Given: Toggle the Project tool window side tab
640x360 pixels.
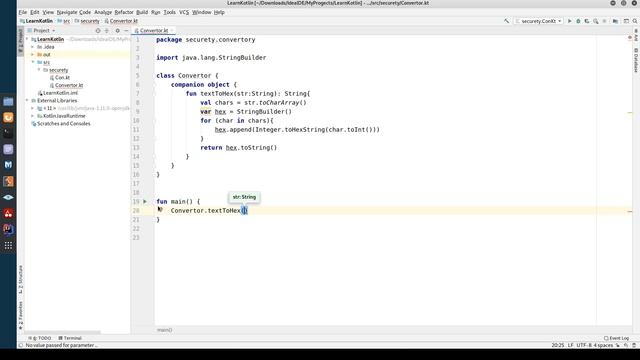Looking at the screenshot, I should pyautogui.click(x=20, y=40).
